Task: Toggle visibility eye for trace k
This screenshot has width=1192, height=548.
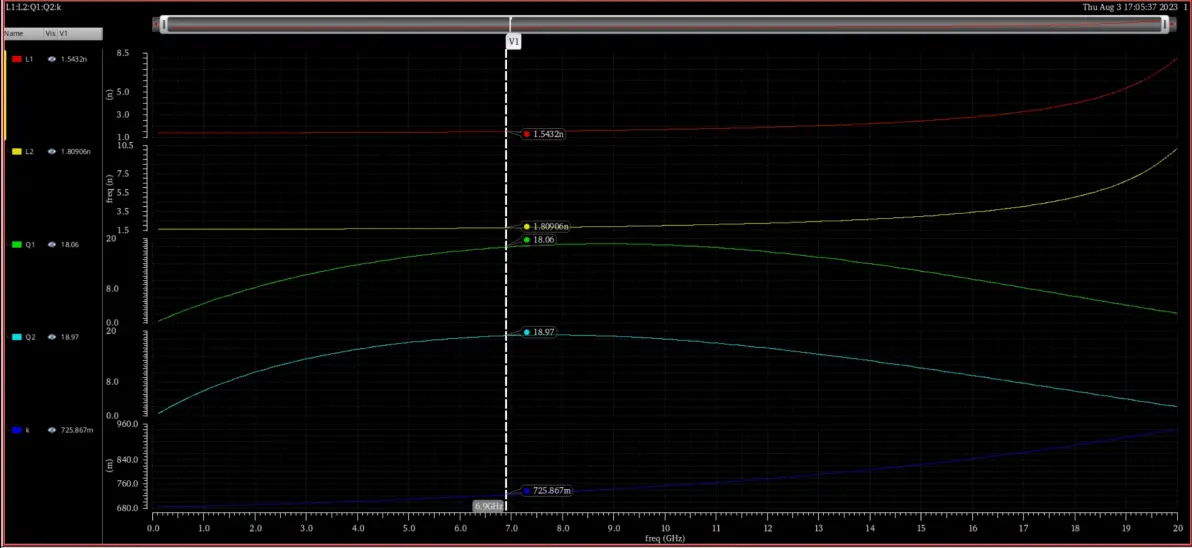Action: (x=52, y=430)
